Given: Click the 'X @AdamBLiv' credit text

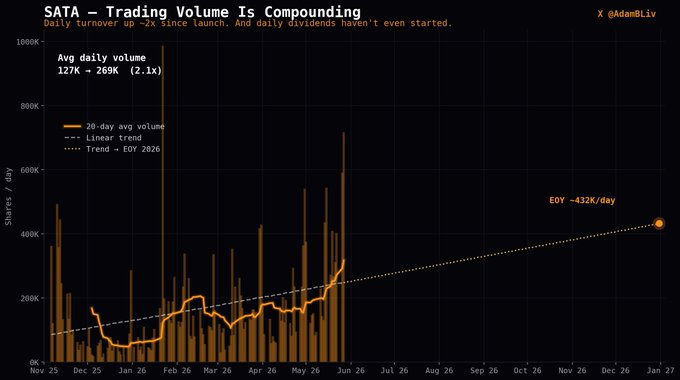Looking at the screenshot, I should [627, 14].
